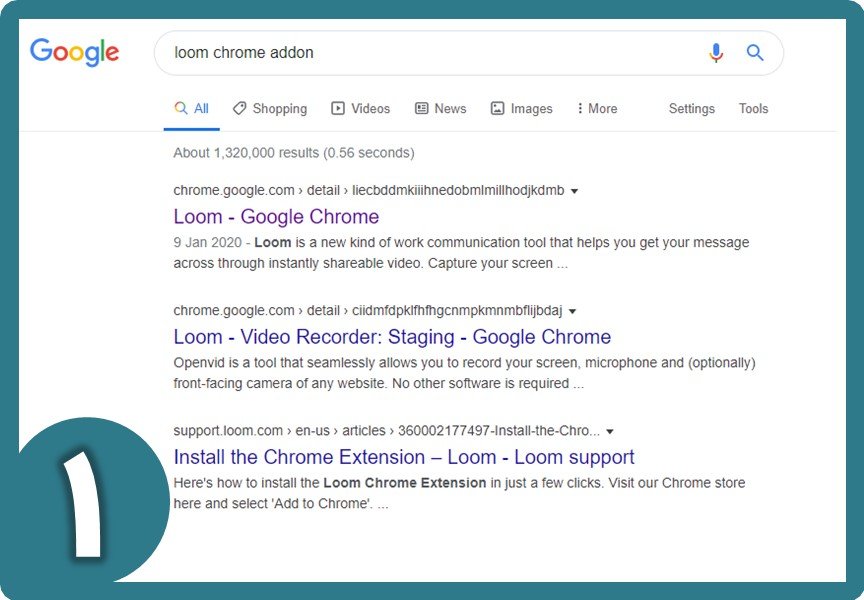Expand dropdown arrow beside support.loom.com URL
Screen dimensions: 864x600
[609, 431]
